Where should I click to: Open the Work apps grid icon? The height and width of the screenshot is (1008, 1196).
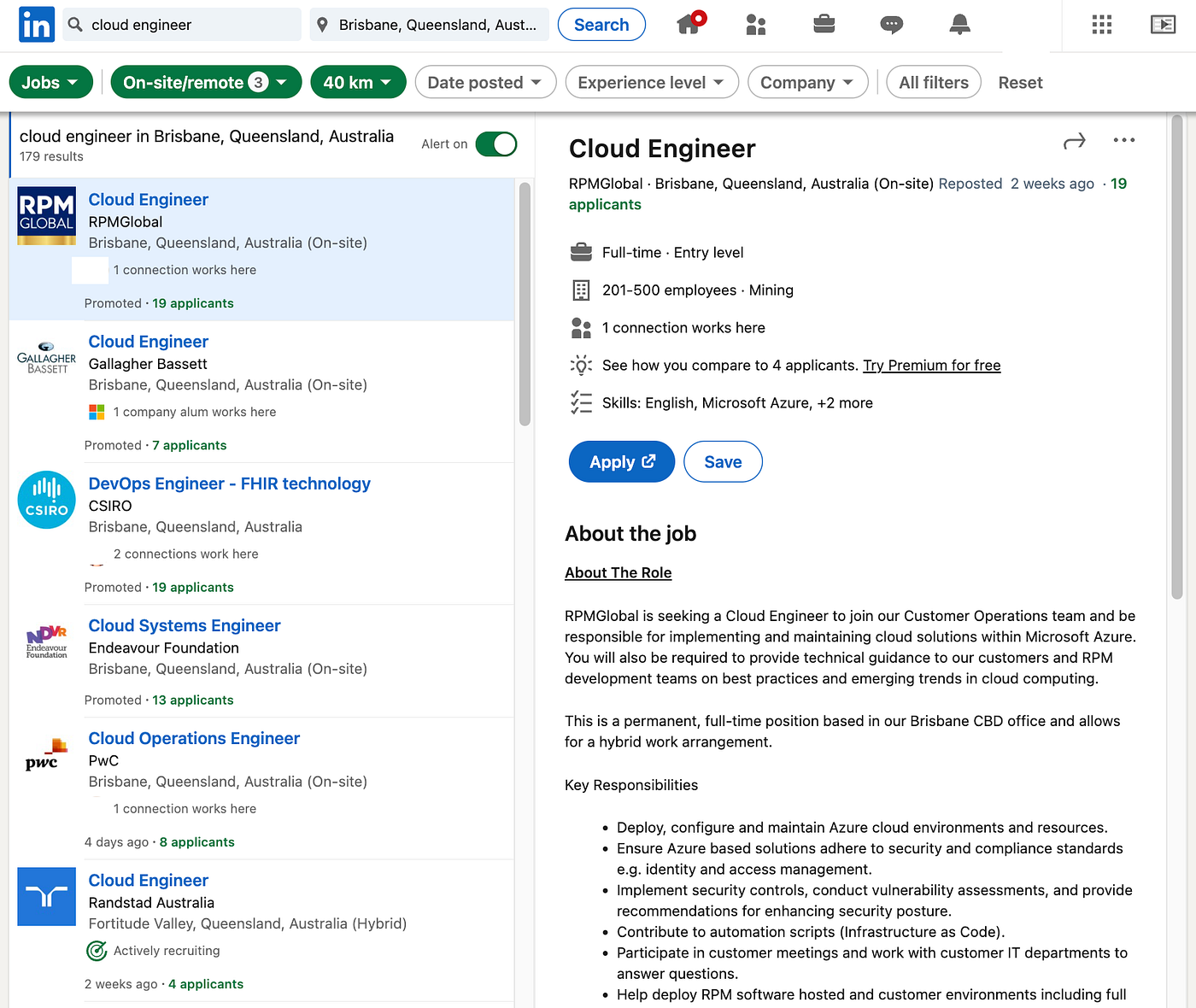(1101, 25)
